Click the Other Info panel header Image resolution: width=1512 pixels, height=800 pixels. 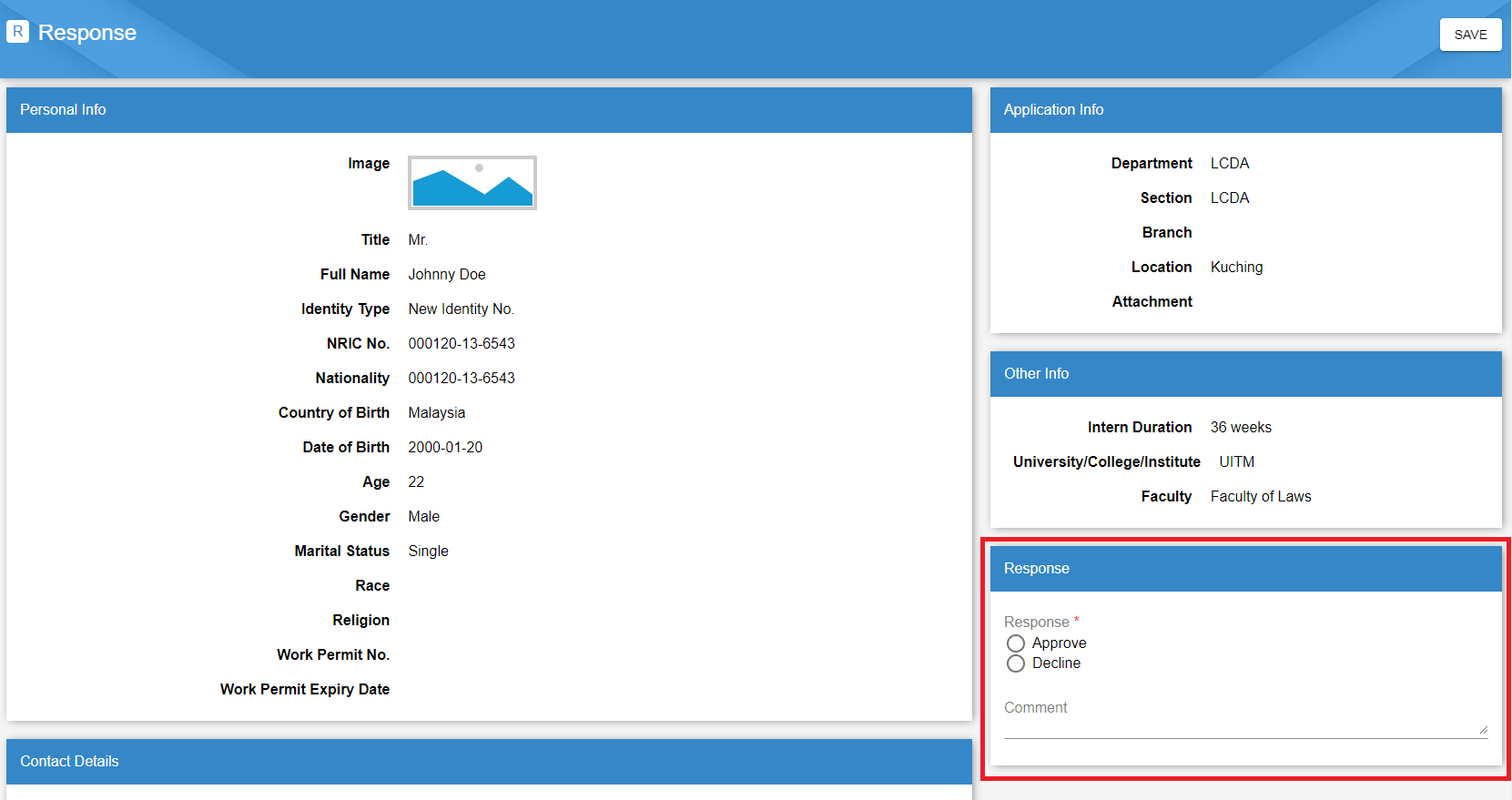1245,374
